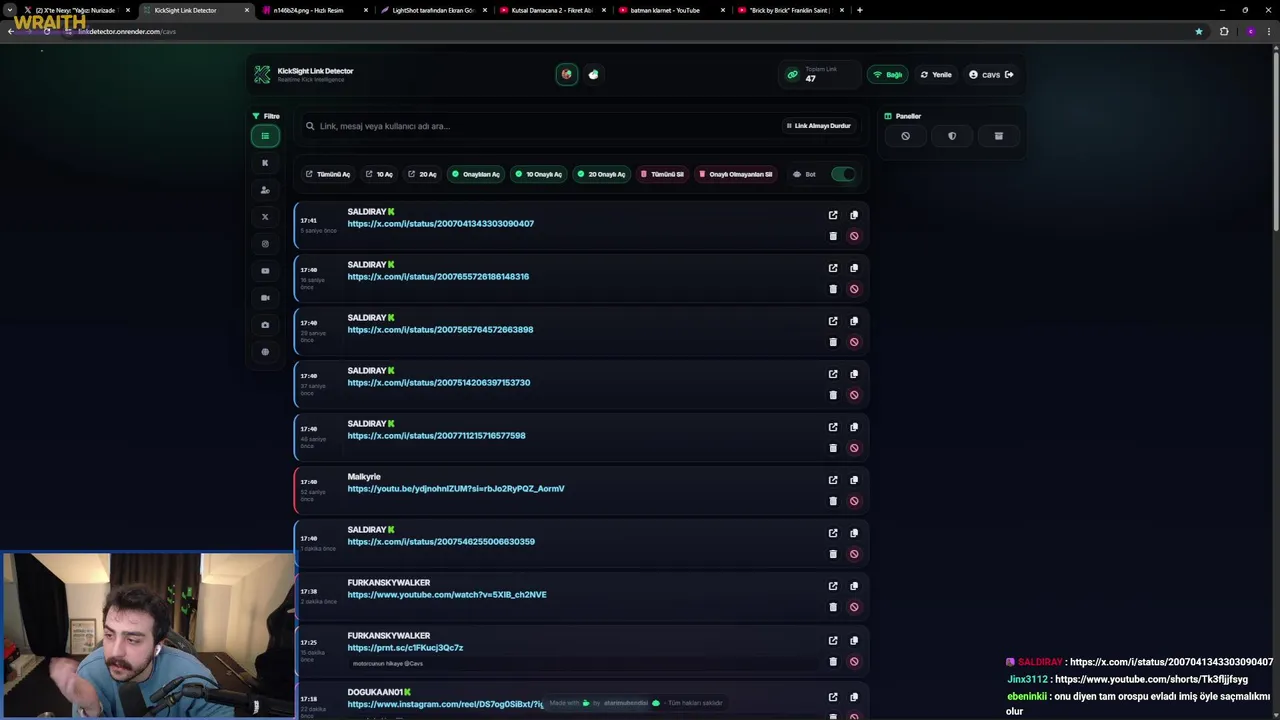The width and height of the screenshot is (1280, 720).
Task: Click Link Almayı Durdur button
Action: coord(818,126)
